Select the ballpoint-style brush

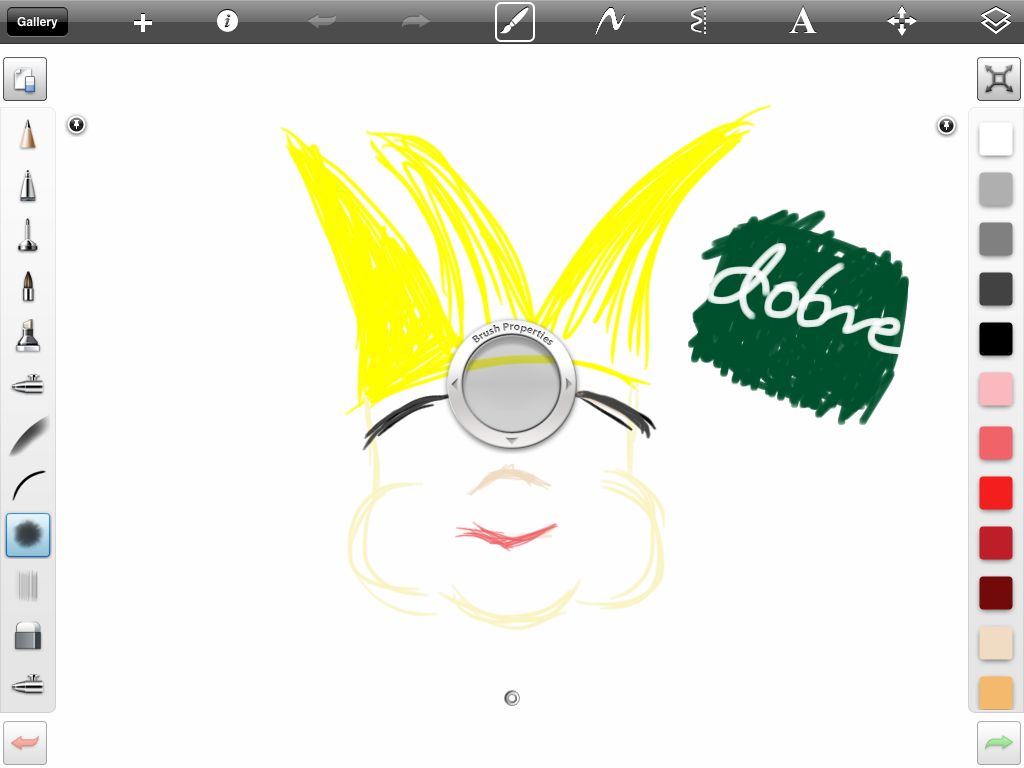[27, 235]
